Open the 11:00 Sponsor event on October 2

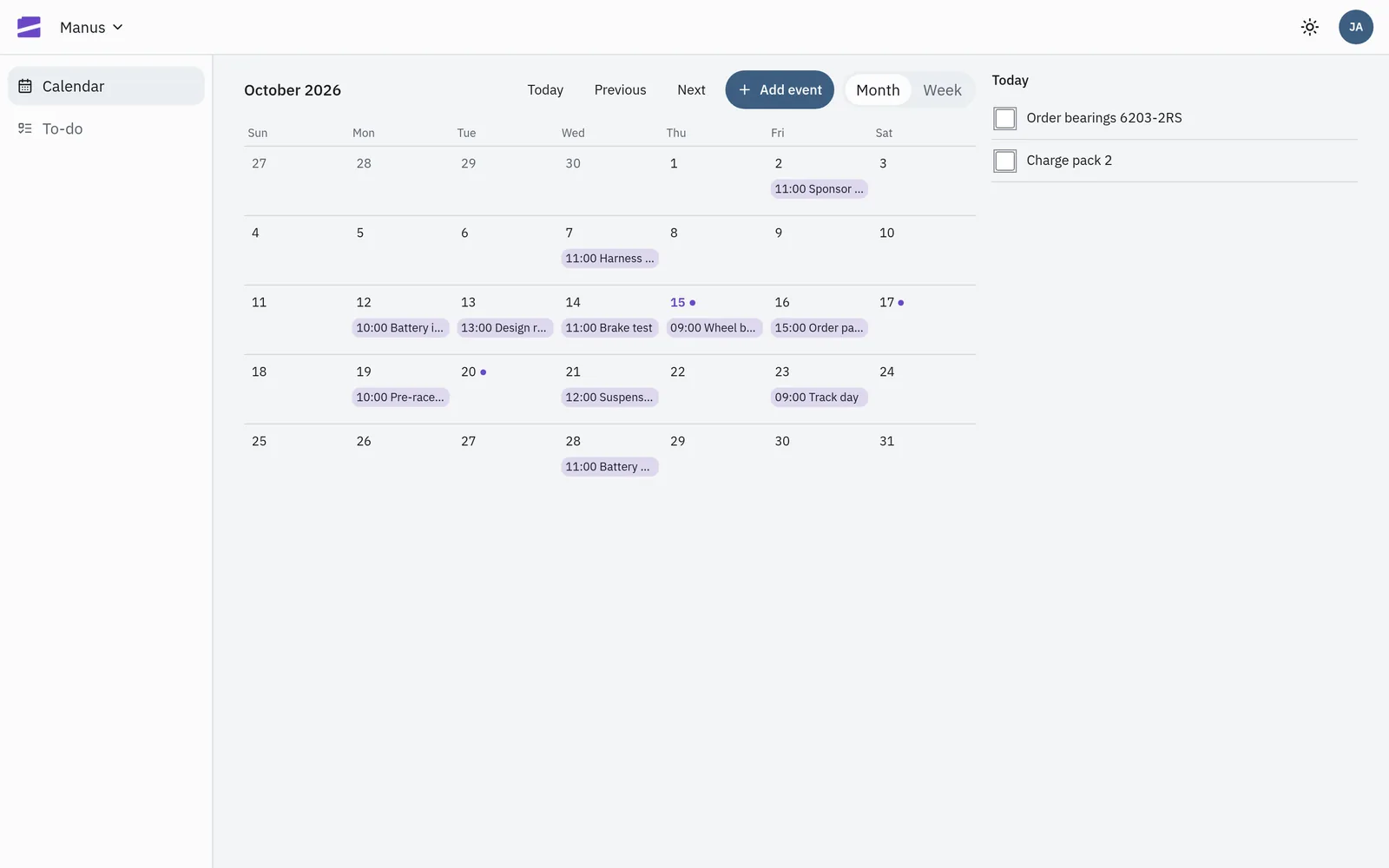(x=819, y=188)
